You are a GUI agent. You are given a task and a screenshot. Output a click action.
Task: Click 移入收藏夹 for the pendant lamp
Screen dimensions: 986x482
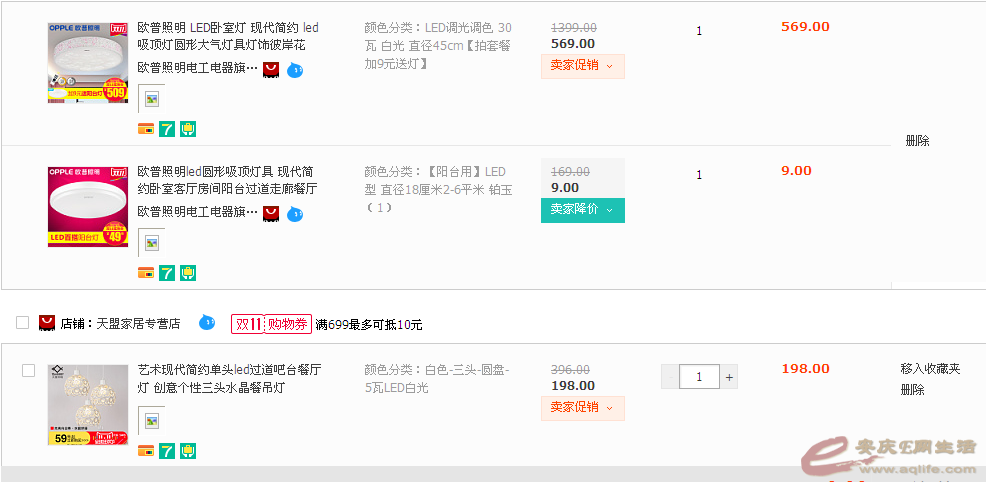tap(930, 369)
